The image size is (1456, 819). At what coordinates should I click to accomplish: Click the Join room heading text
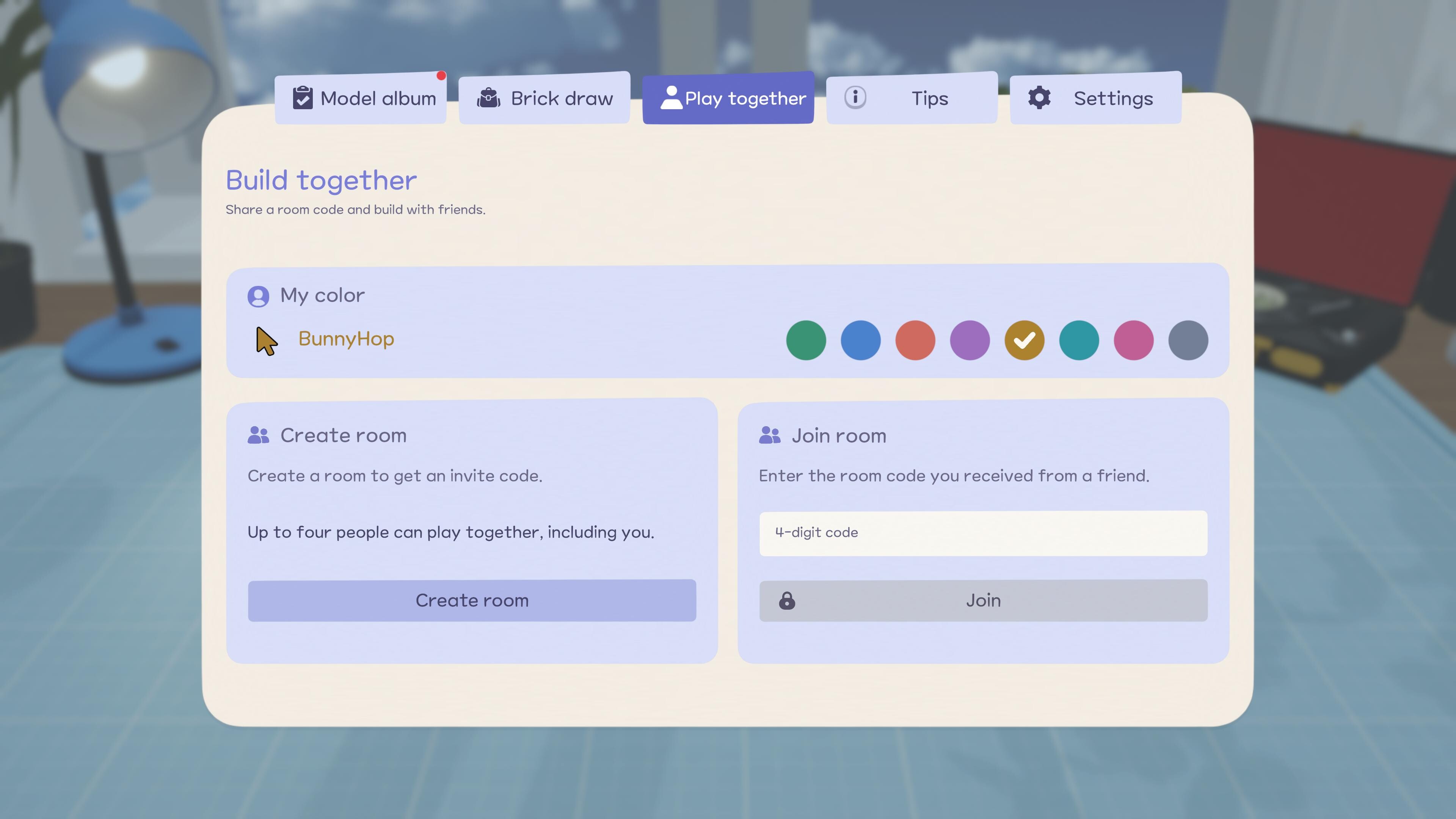point(839,436)
